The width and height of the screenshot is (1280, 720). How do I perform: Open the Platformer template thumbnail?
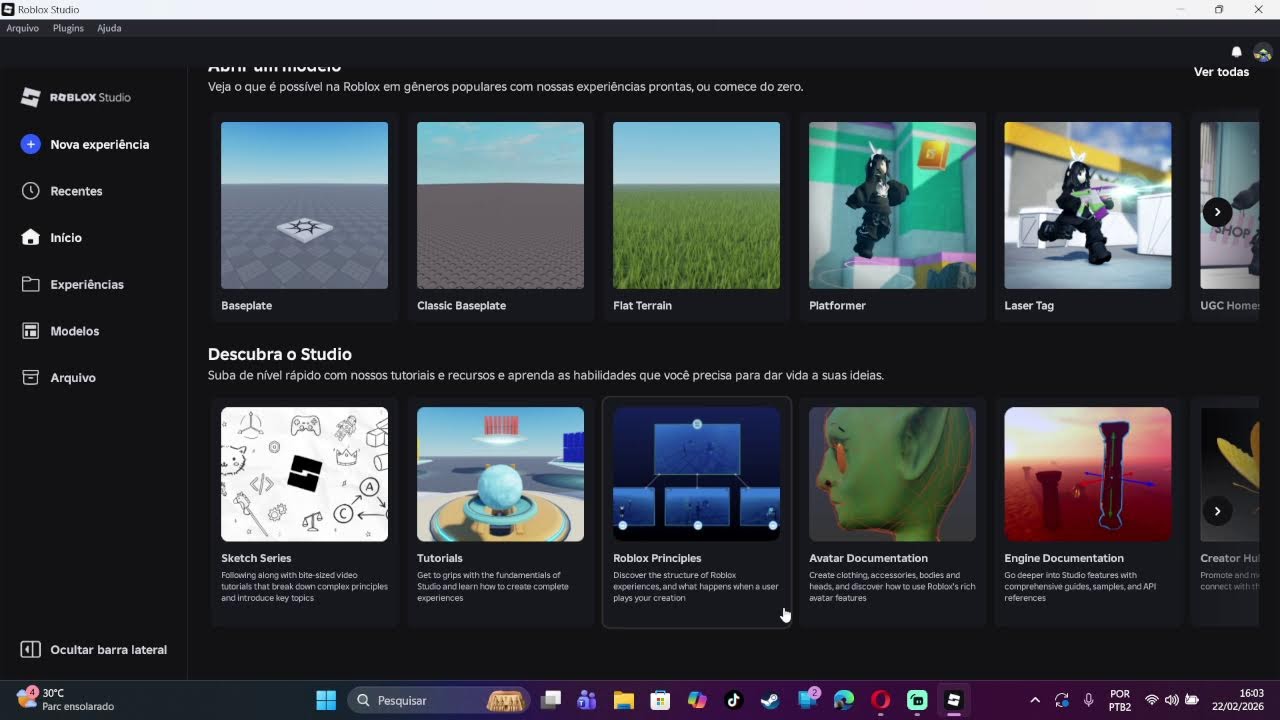[x=892, y=205]
